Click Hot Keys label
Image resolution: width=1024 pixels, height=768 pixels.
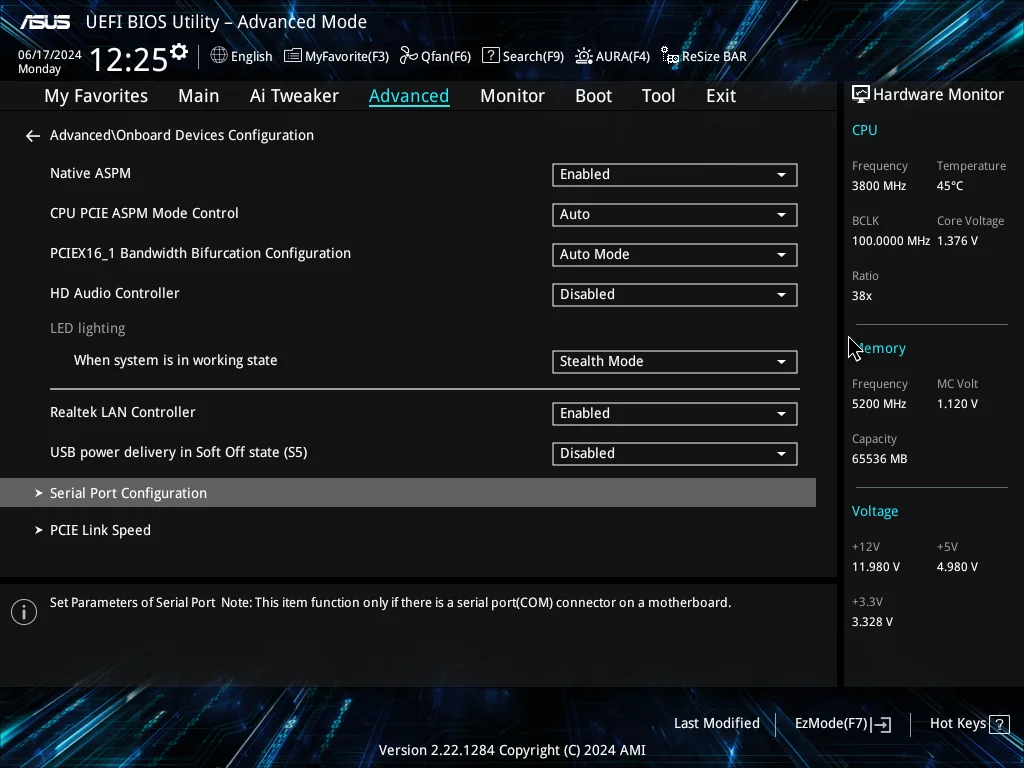pos(957,724)
